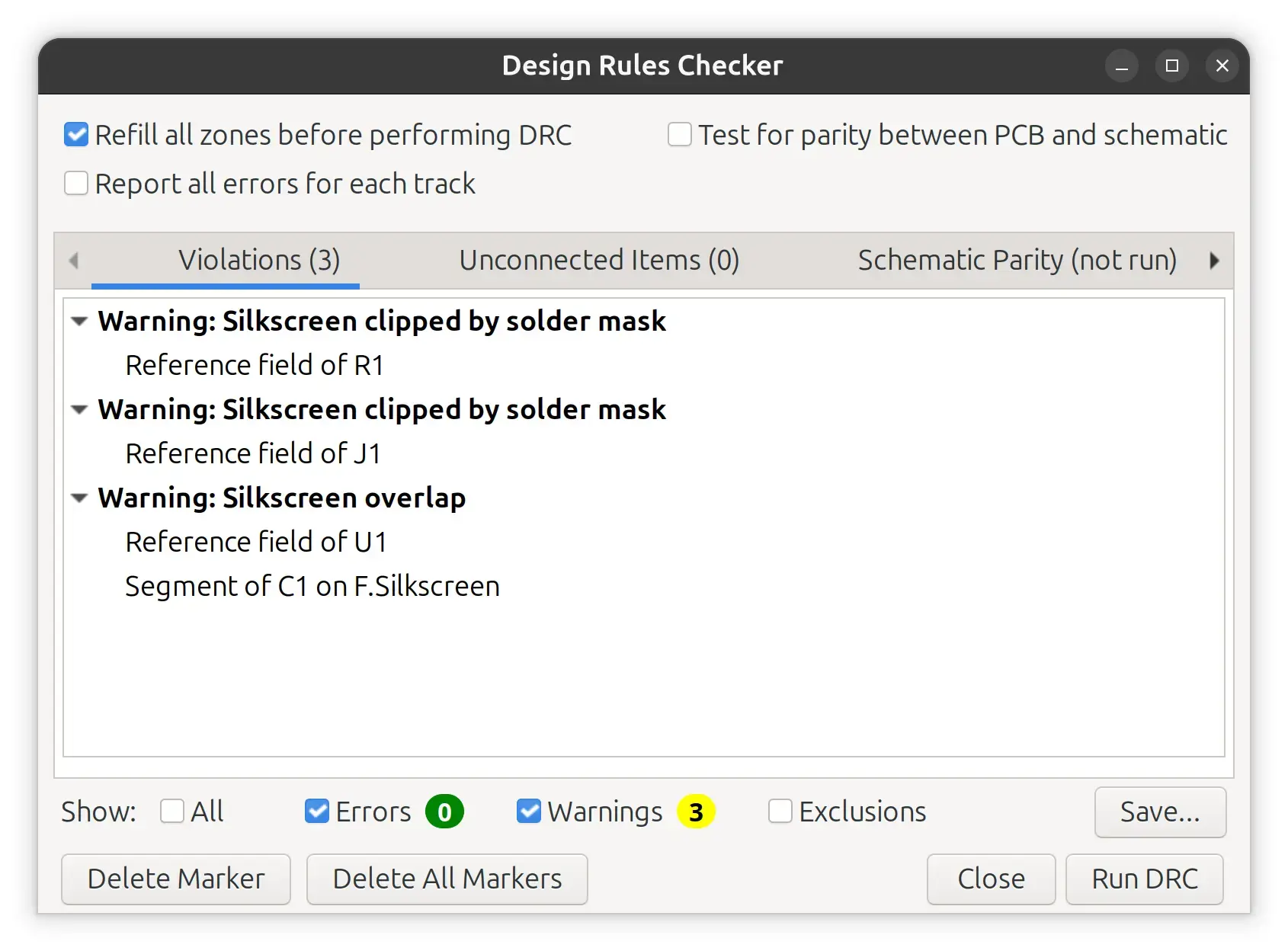Open the Schematic Parity tab

click(x=1017, y=261)
